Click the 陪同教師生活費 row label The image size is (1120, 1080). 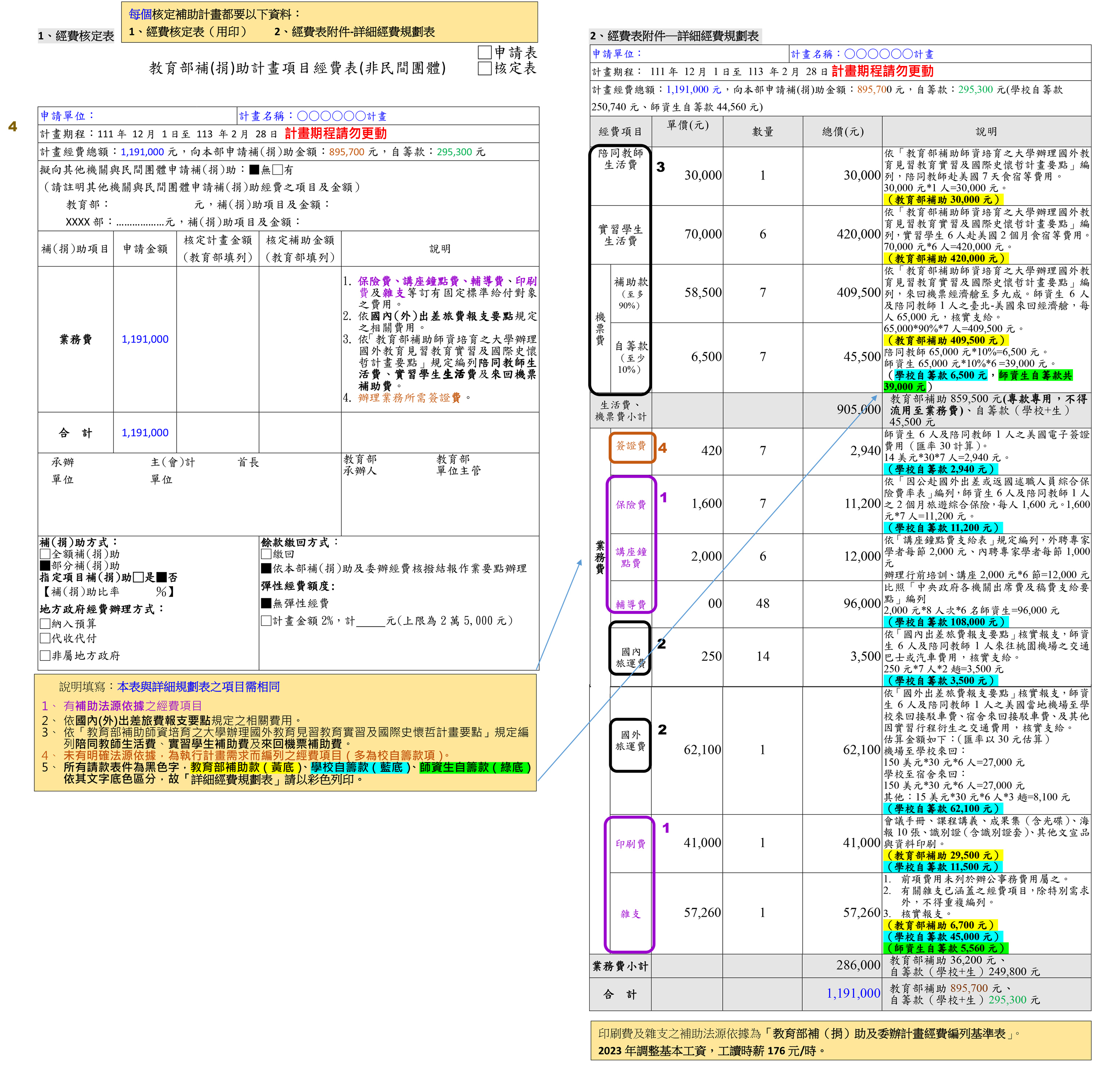[x=620, y=160]
